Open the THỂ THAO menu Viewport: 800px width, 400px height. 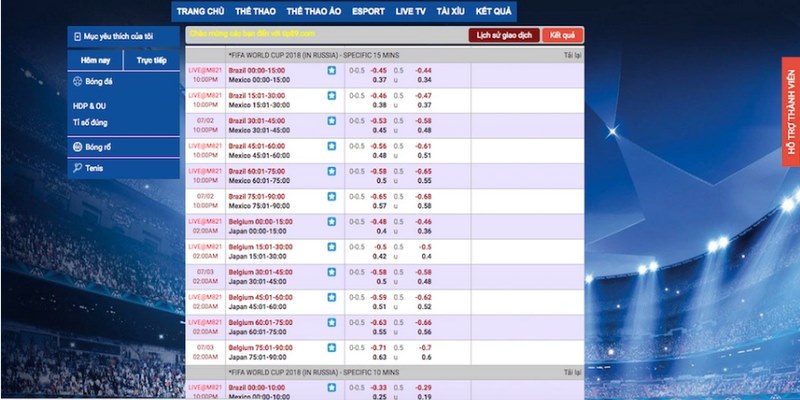point(255,11)
